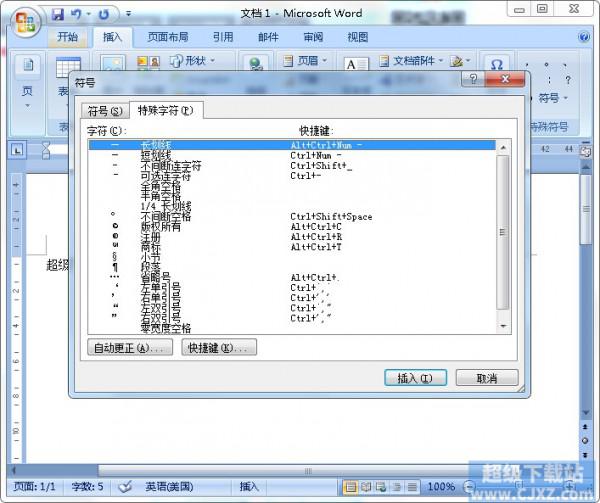Viewport: 600px width, 503px height.
Task: Click 英语(美国) language in status bar
Action: [169, 487]
